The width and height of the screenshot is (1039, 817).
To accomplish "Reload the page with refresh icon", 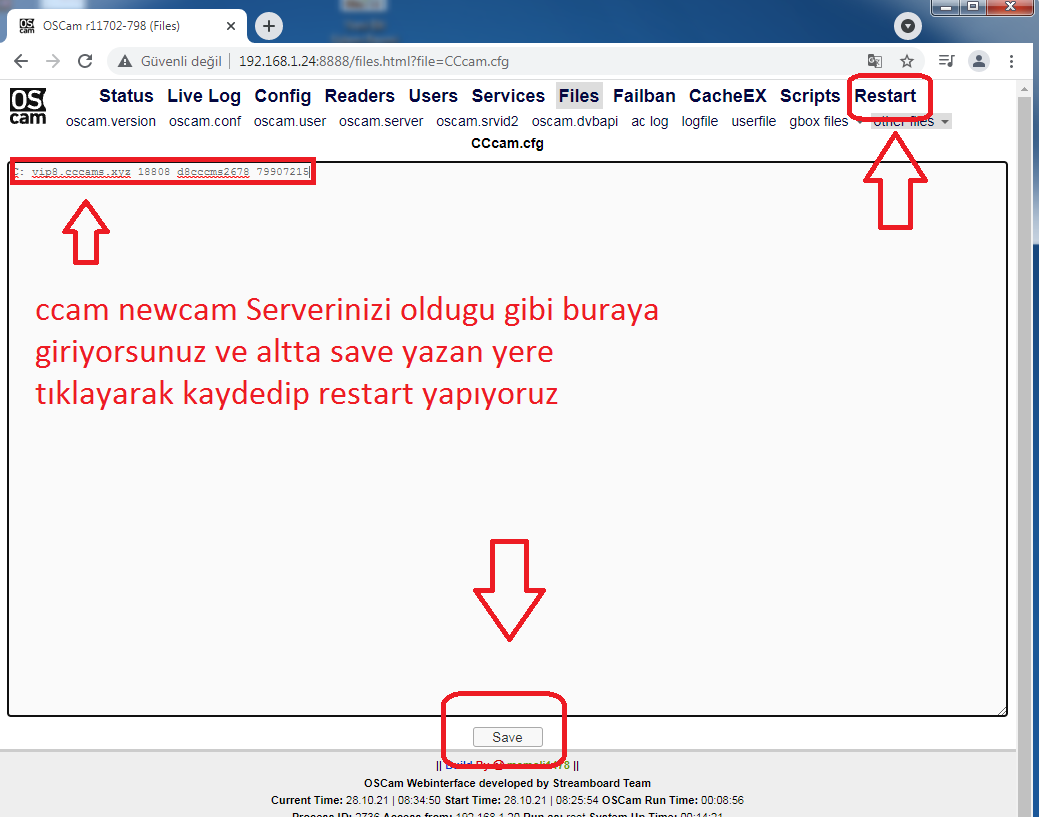I will pos(85,62).
